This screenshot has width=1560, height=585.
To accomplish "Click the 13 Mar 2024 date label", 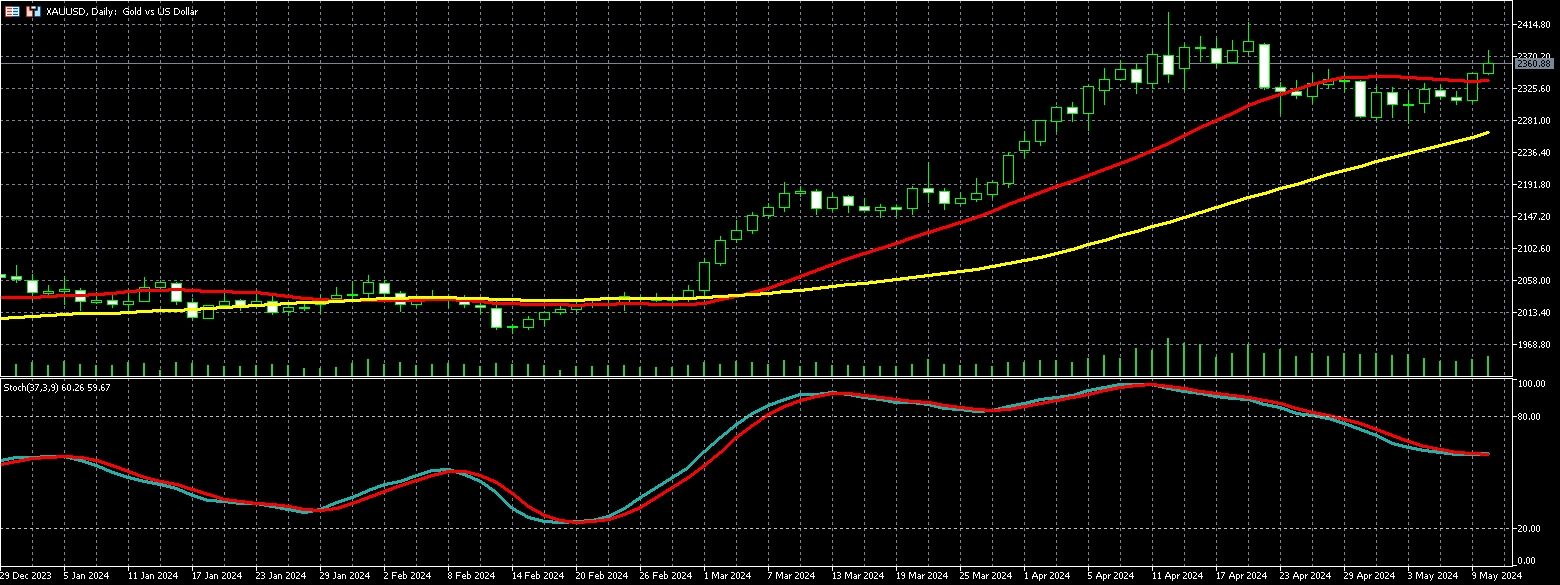I will tap(858, 576).
